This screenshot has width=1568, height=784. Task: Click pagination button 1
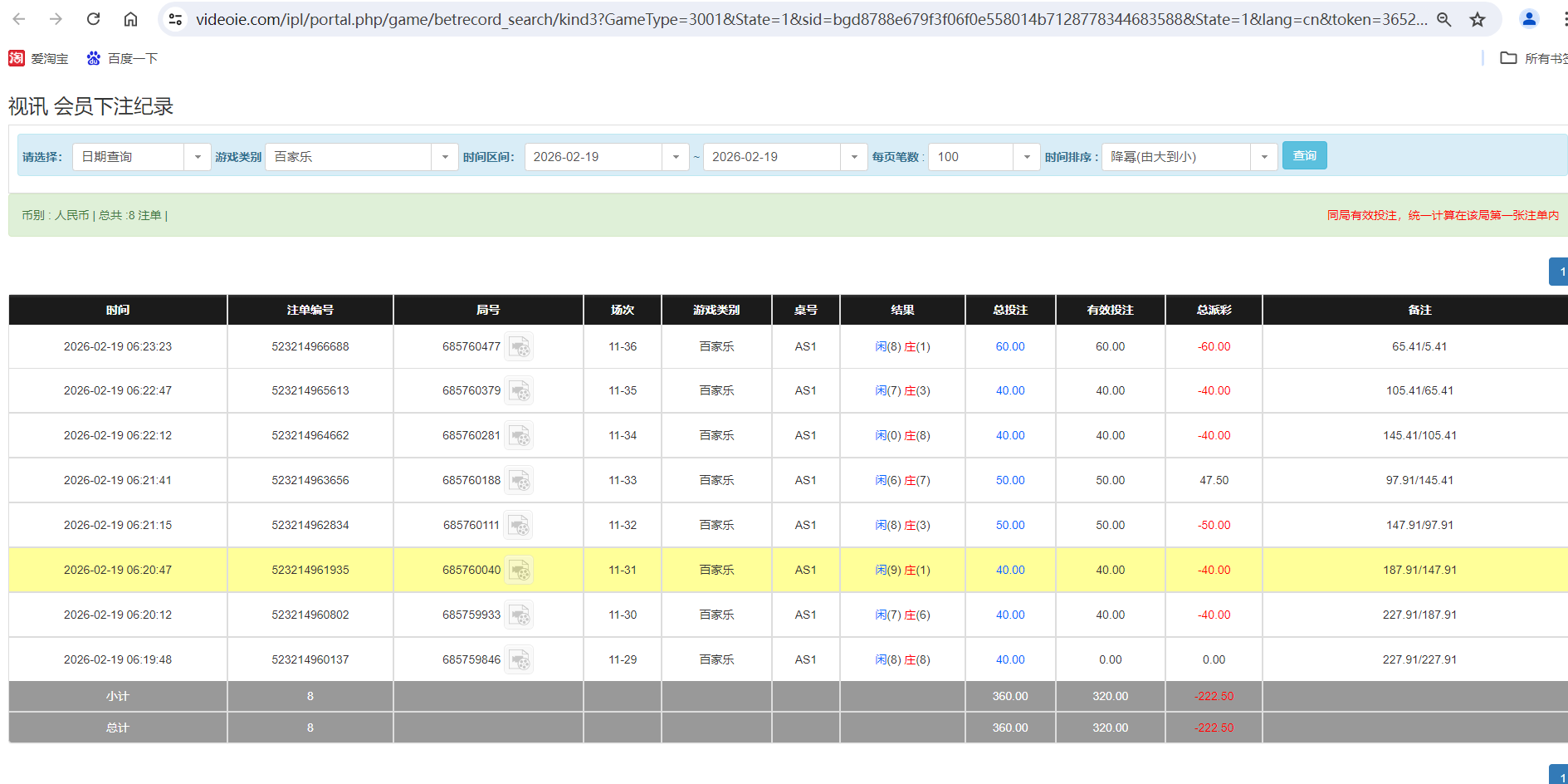click(x=1560, y=271)
